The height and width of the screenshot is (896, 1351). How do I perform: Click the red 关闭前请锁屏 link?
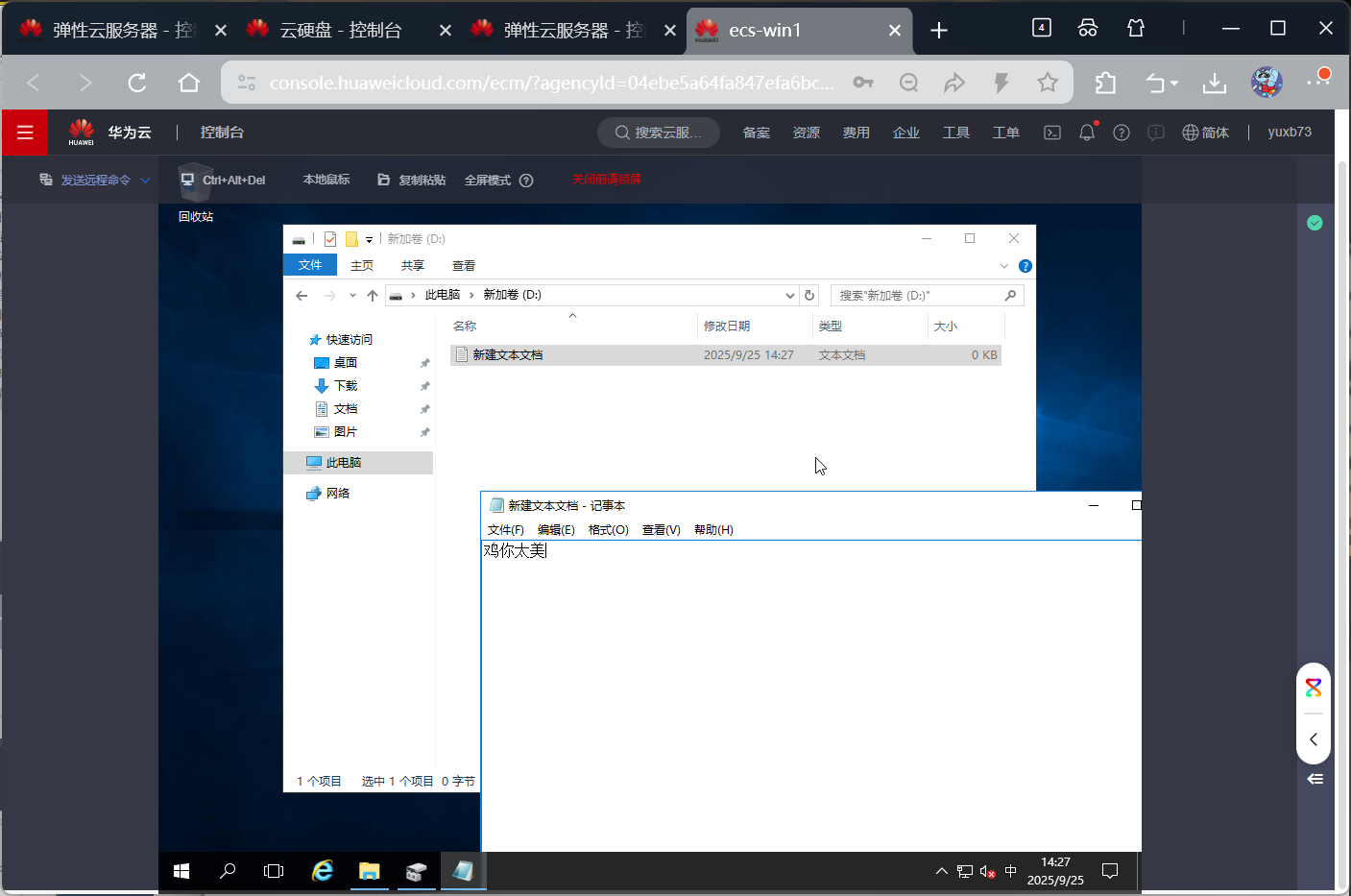click(607, 180)
